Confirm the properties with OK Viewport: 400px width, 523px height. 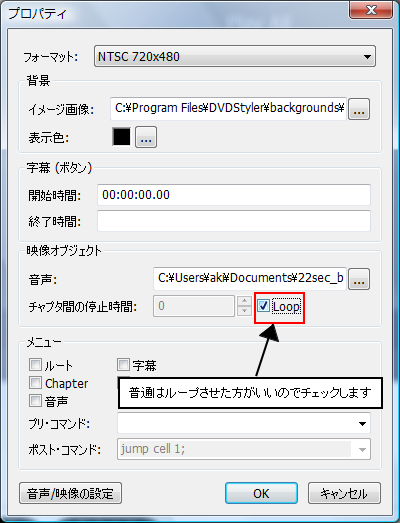(x=261, y=493)
